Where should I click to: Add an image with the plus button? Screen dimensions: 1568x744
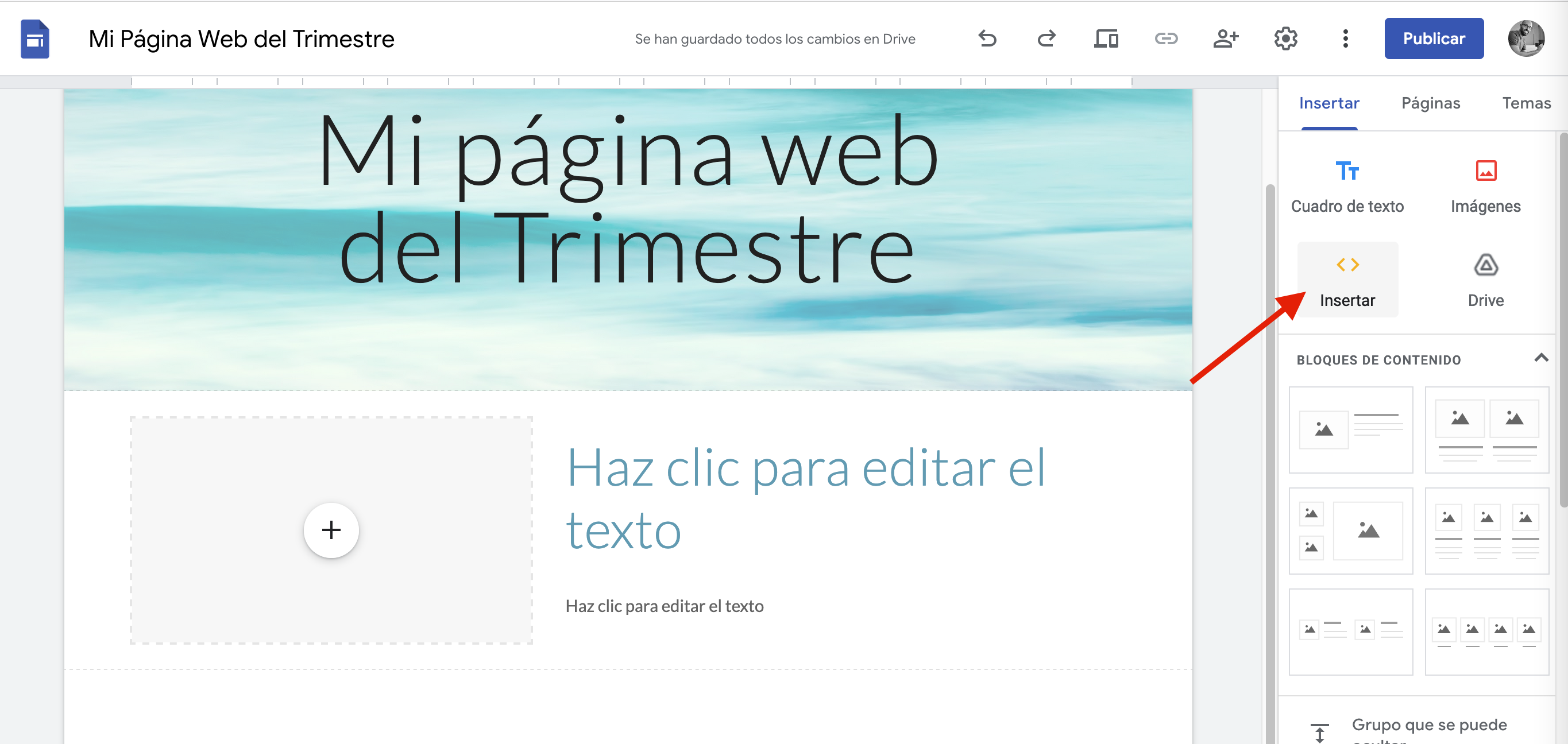(x=331, y=530)
